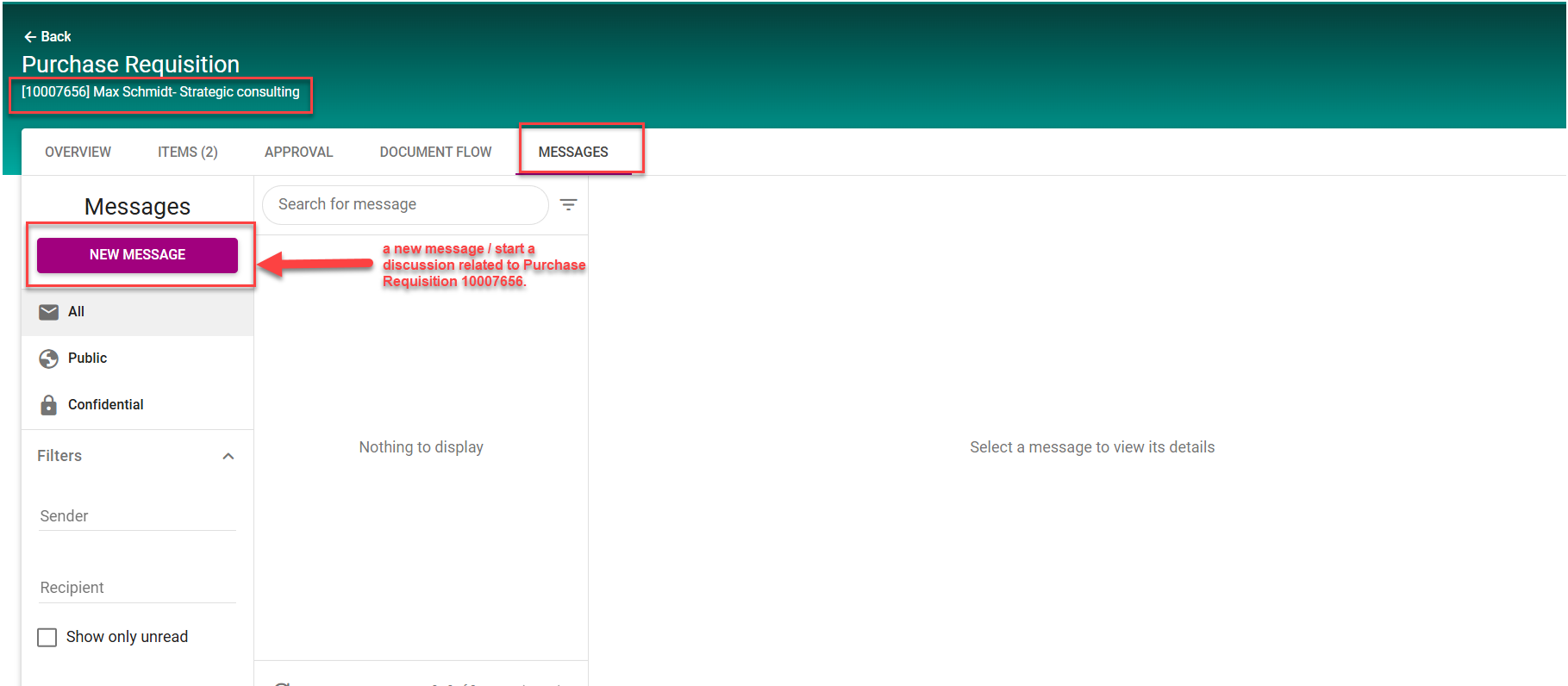The height and width of the screenshot is (686, 1568).
Task: Click the Back arrow icon
Action: 29,37
